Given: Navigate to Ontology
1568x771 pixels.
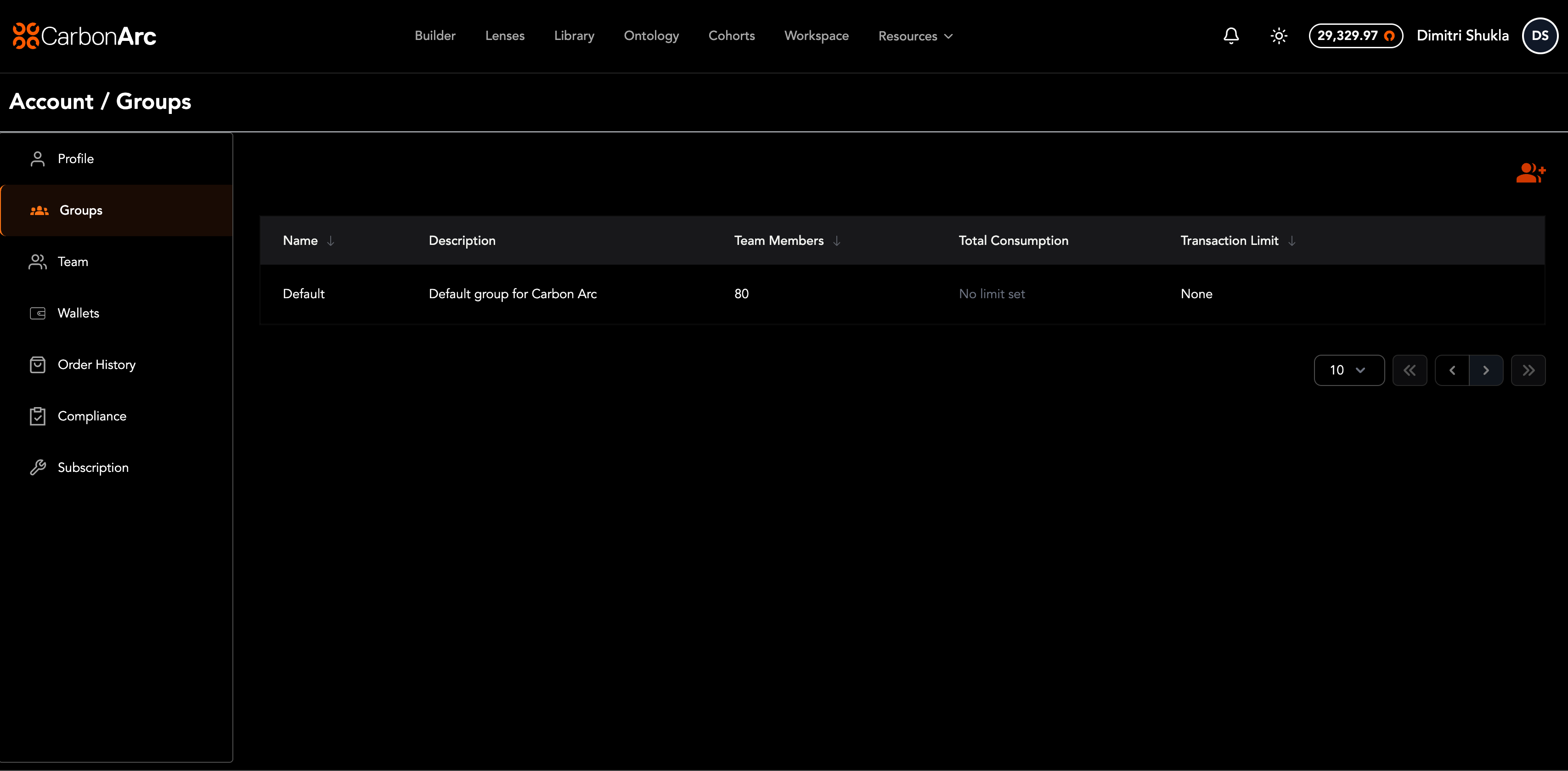Looking at the screenshot, I should tap(651, 36).
